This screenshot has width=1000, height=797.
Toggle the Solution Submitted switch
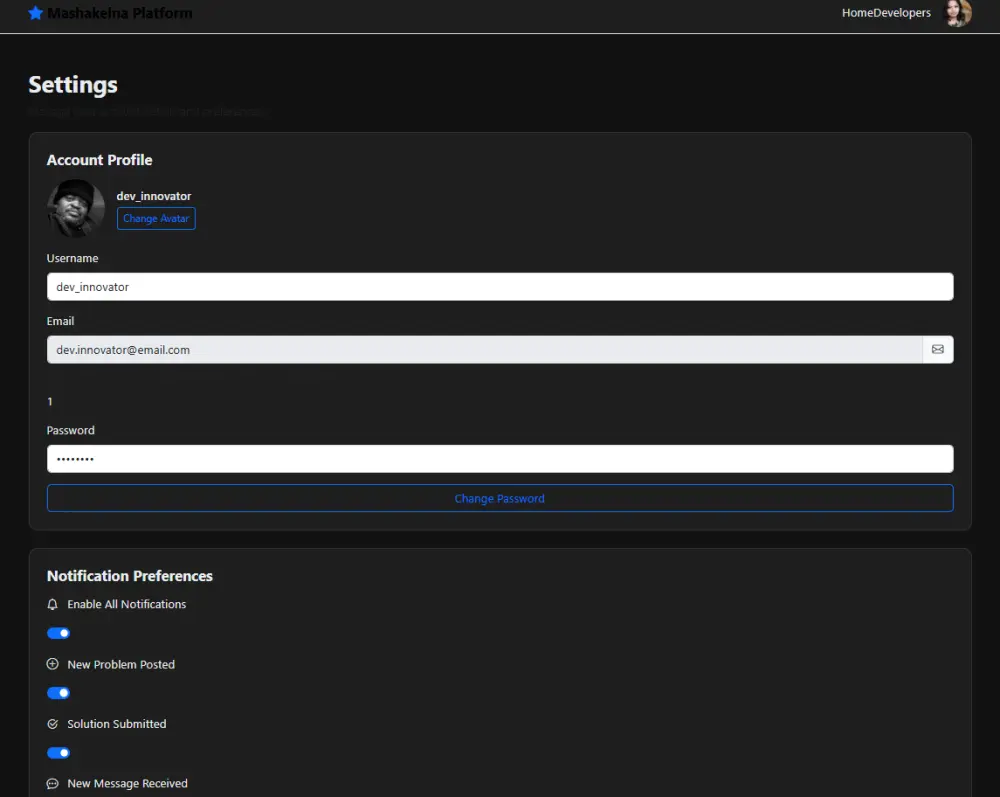point(58,753)
